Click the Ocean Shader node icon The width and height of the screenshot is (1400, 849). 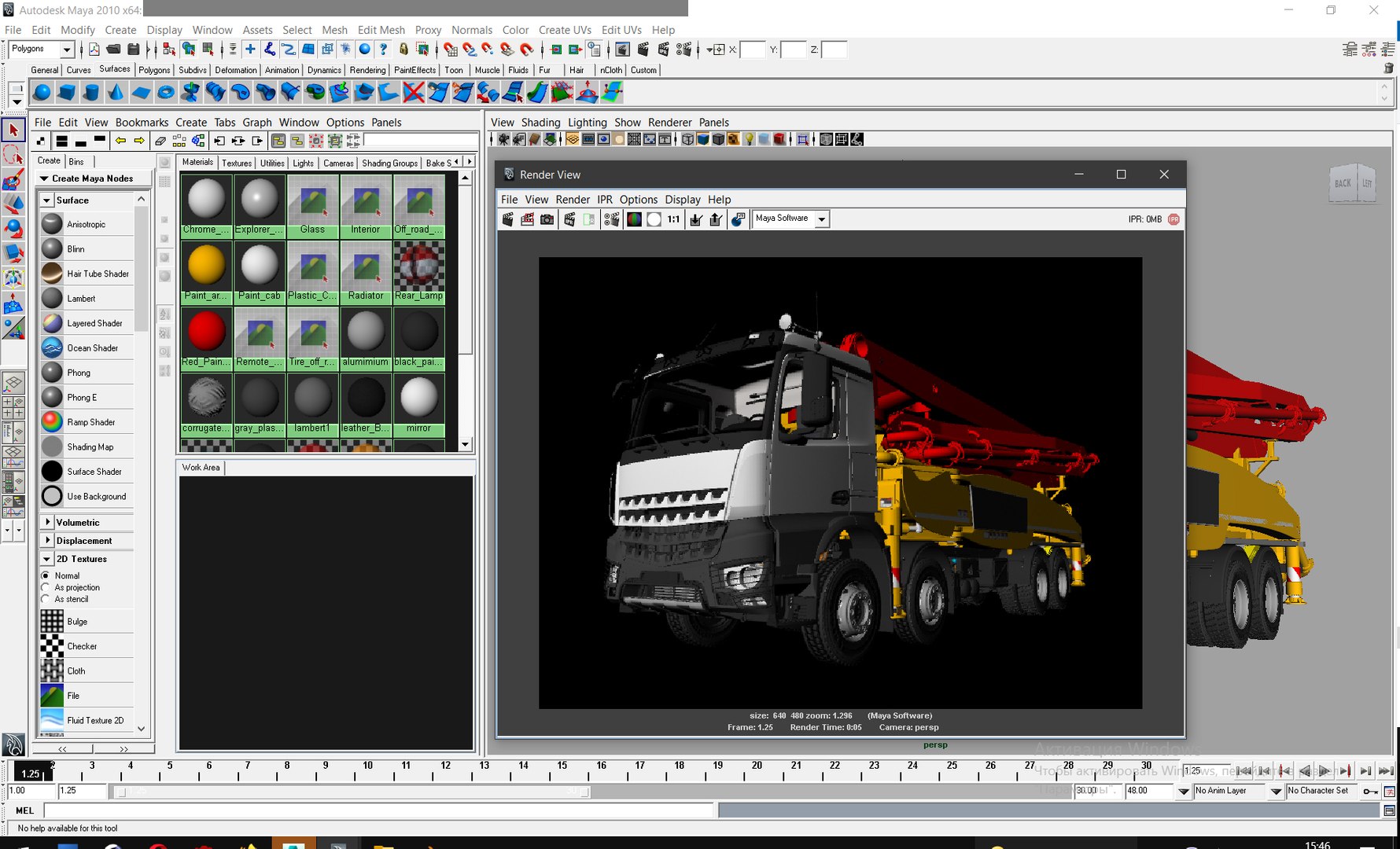(x=52, y=347)
